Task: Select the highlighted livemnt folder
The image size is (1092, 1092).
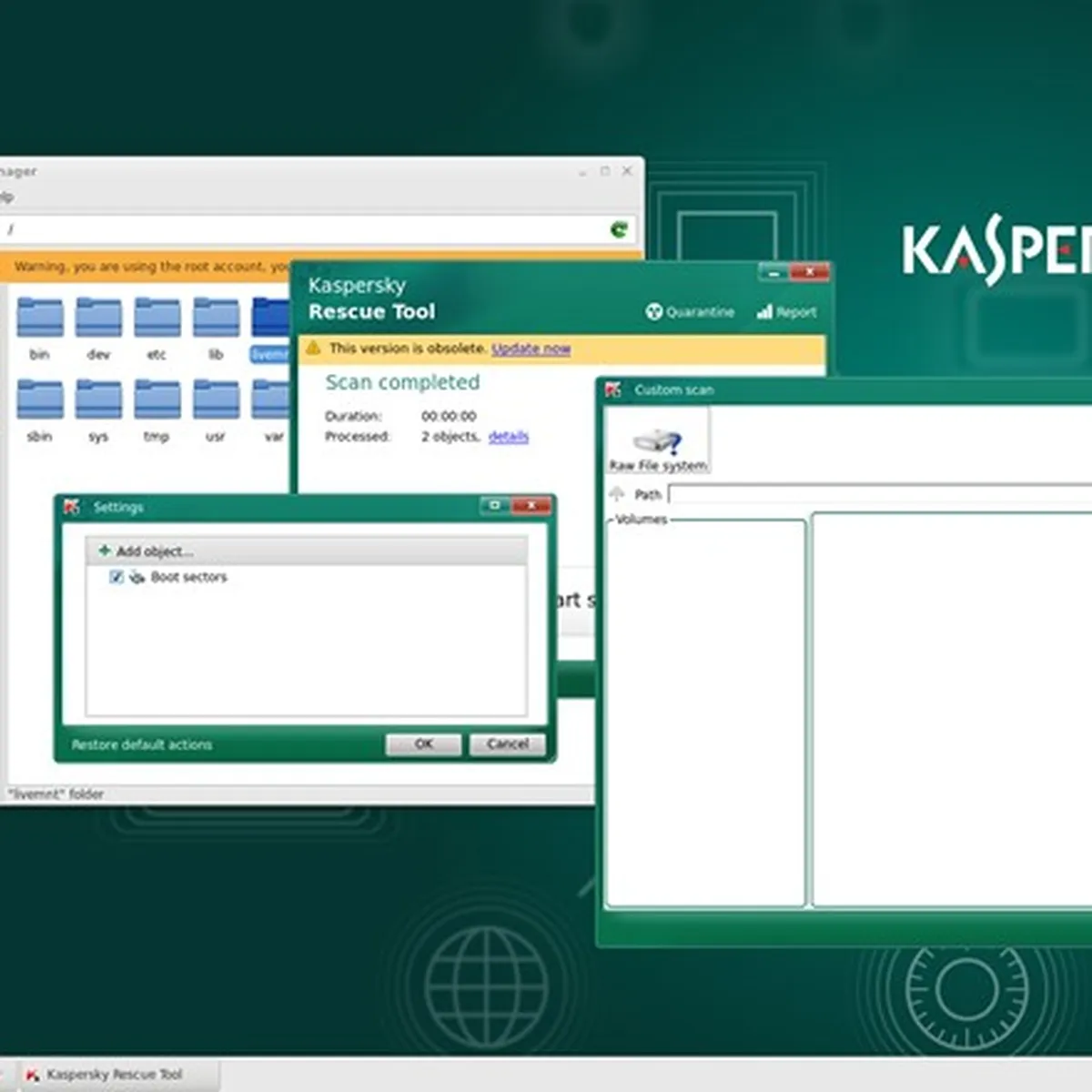Action: coord(270,328)
